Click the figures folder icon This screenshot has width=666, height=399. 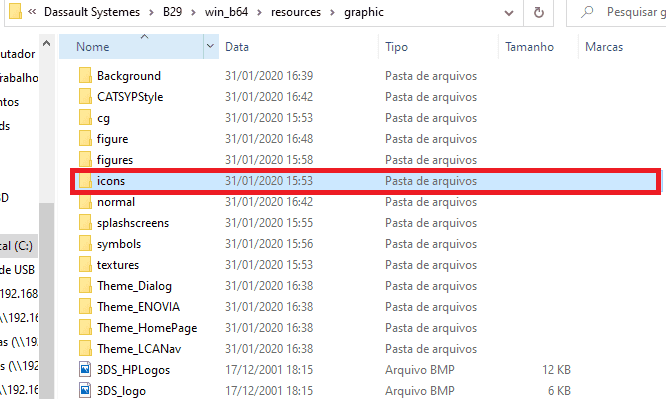click(85, 159)
